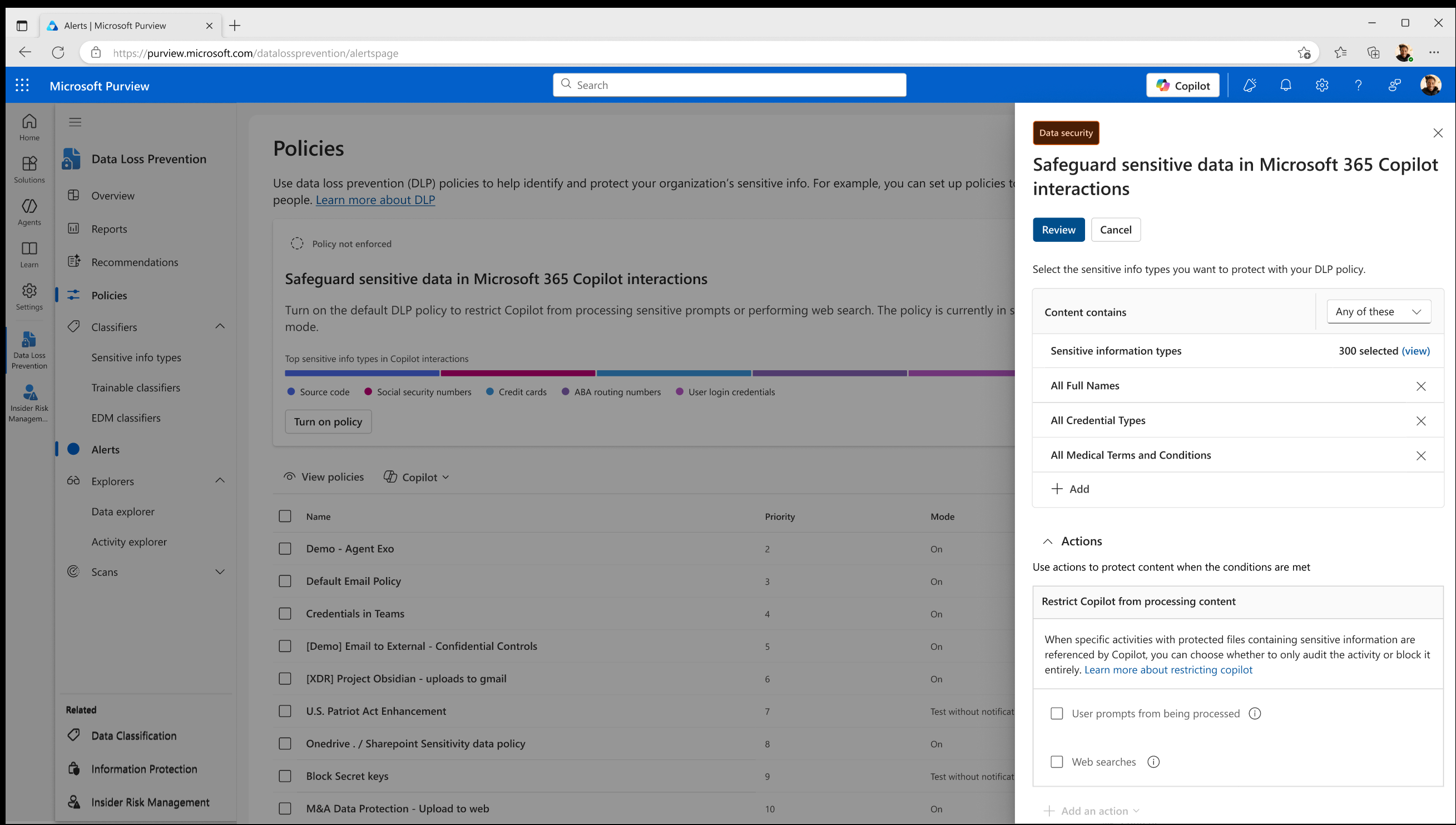Open the Help icon in the top bar

point(1358,85)
